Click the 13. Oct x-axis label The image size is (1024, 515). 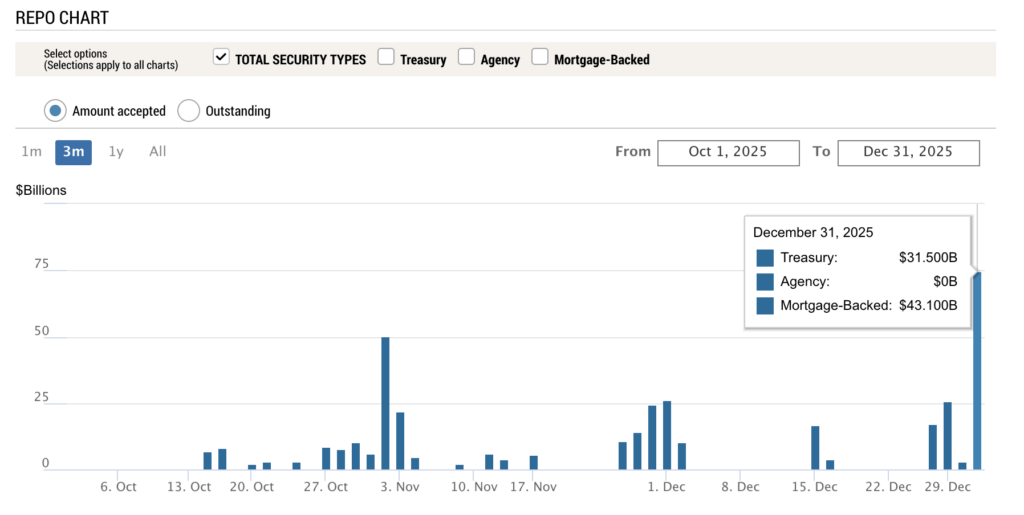(x=188, y=487)
